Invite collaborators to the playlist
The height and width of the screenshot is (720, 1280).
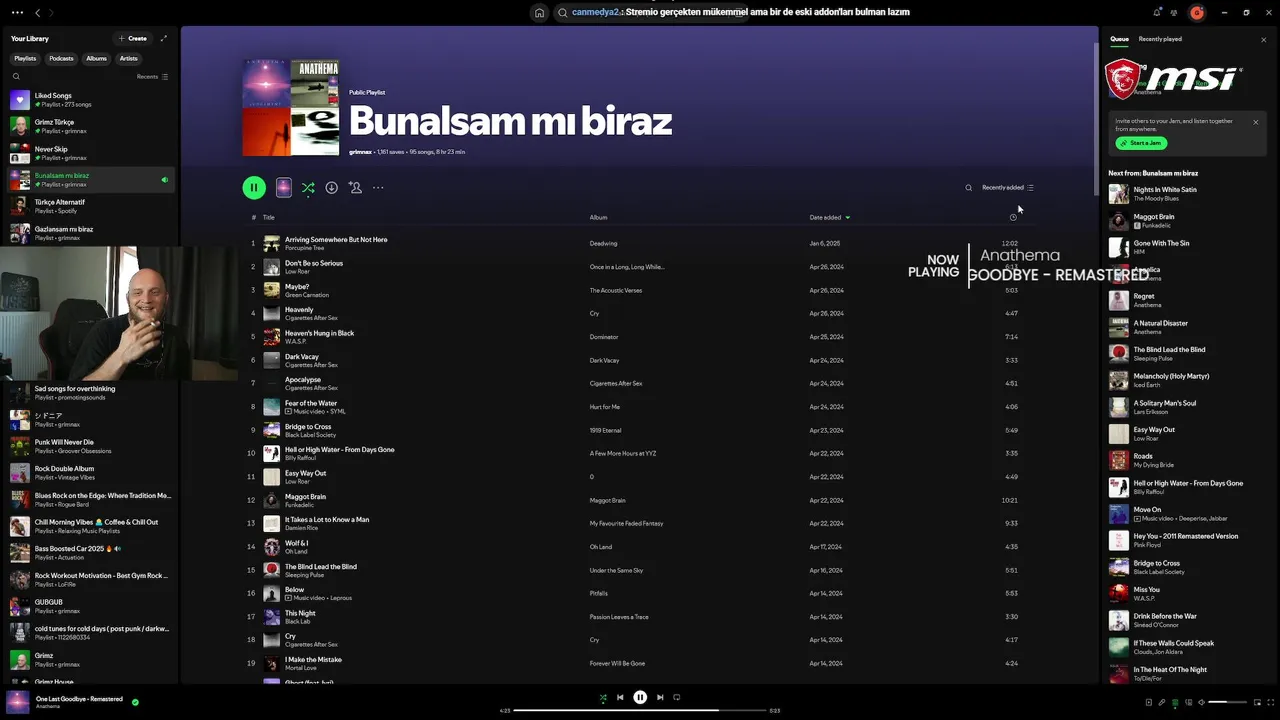pyautogui.click(x=355, y=187)
